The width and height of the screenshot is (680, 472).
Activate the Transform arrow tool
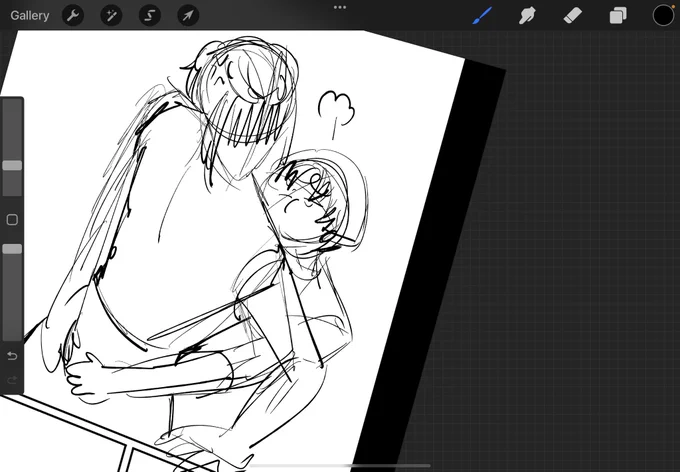tap(188, 16)
